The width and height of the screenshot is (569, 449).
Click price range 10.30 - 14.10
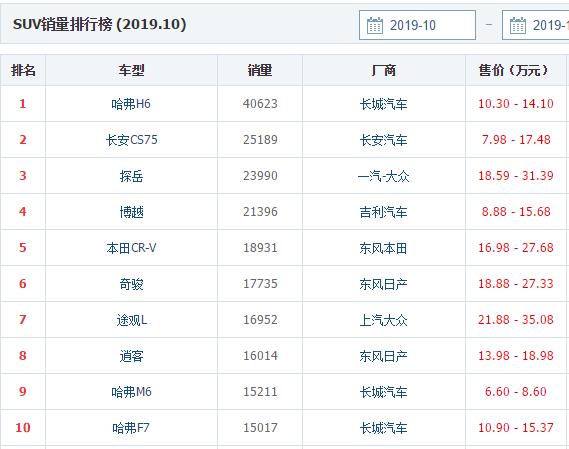tap(516, 104)
